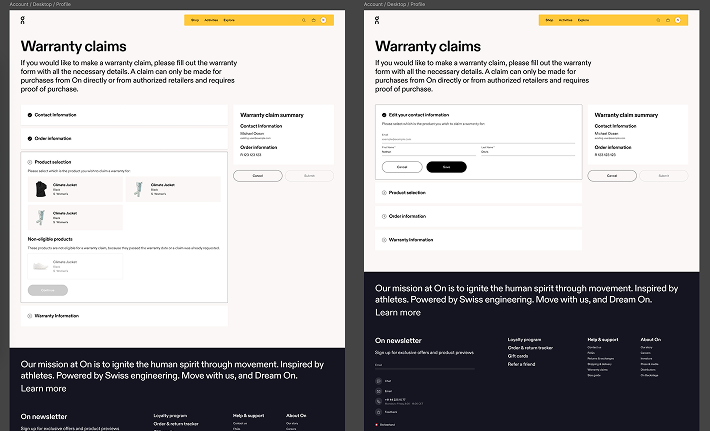
Task: Click check icon beside Order information, left frame
Action: click(30, 139)
